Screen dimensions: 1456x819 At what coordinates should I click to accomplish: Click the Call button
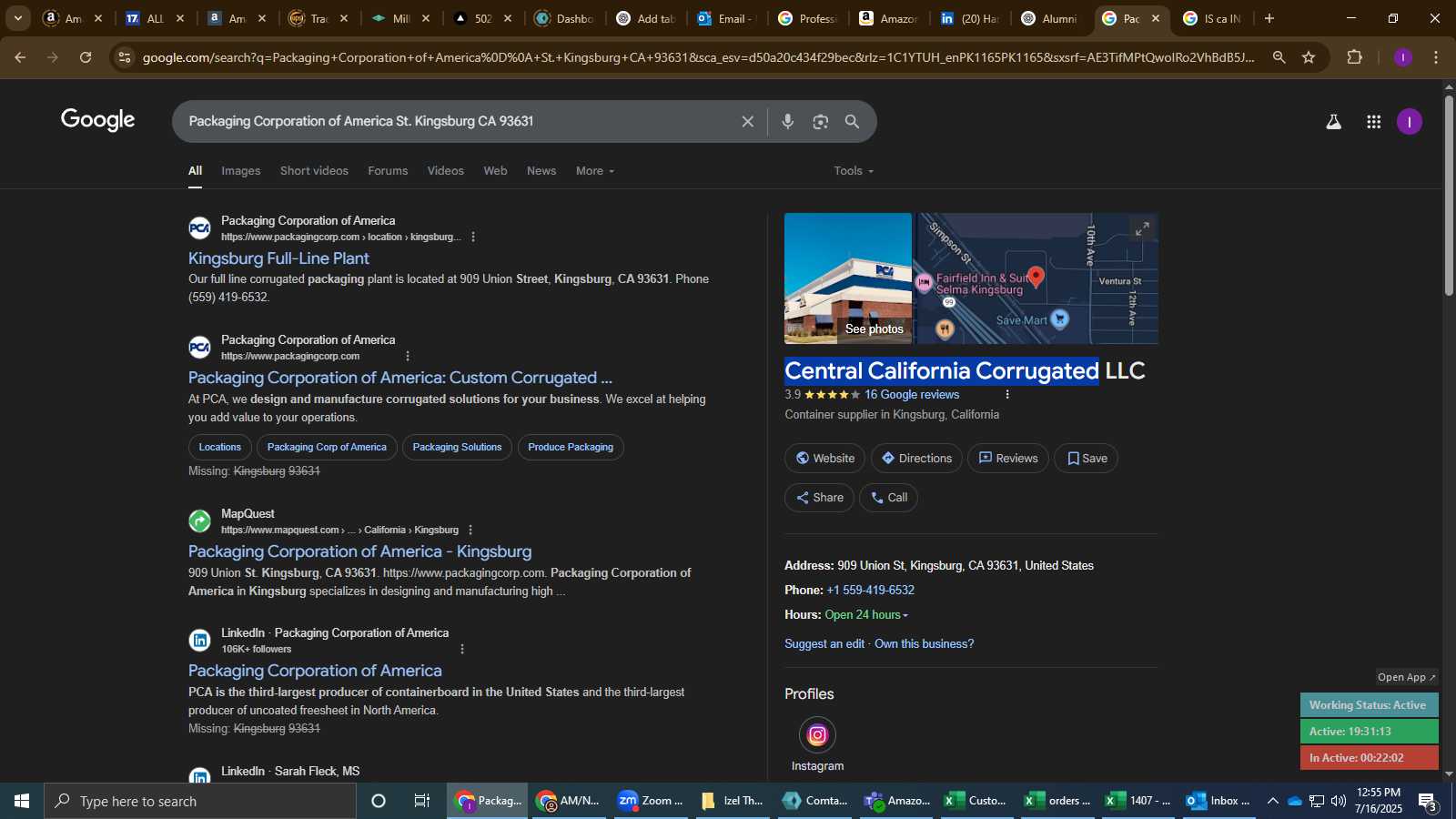pyautogui.click(x=888, y=498)
